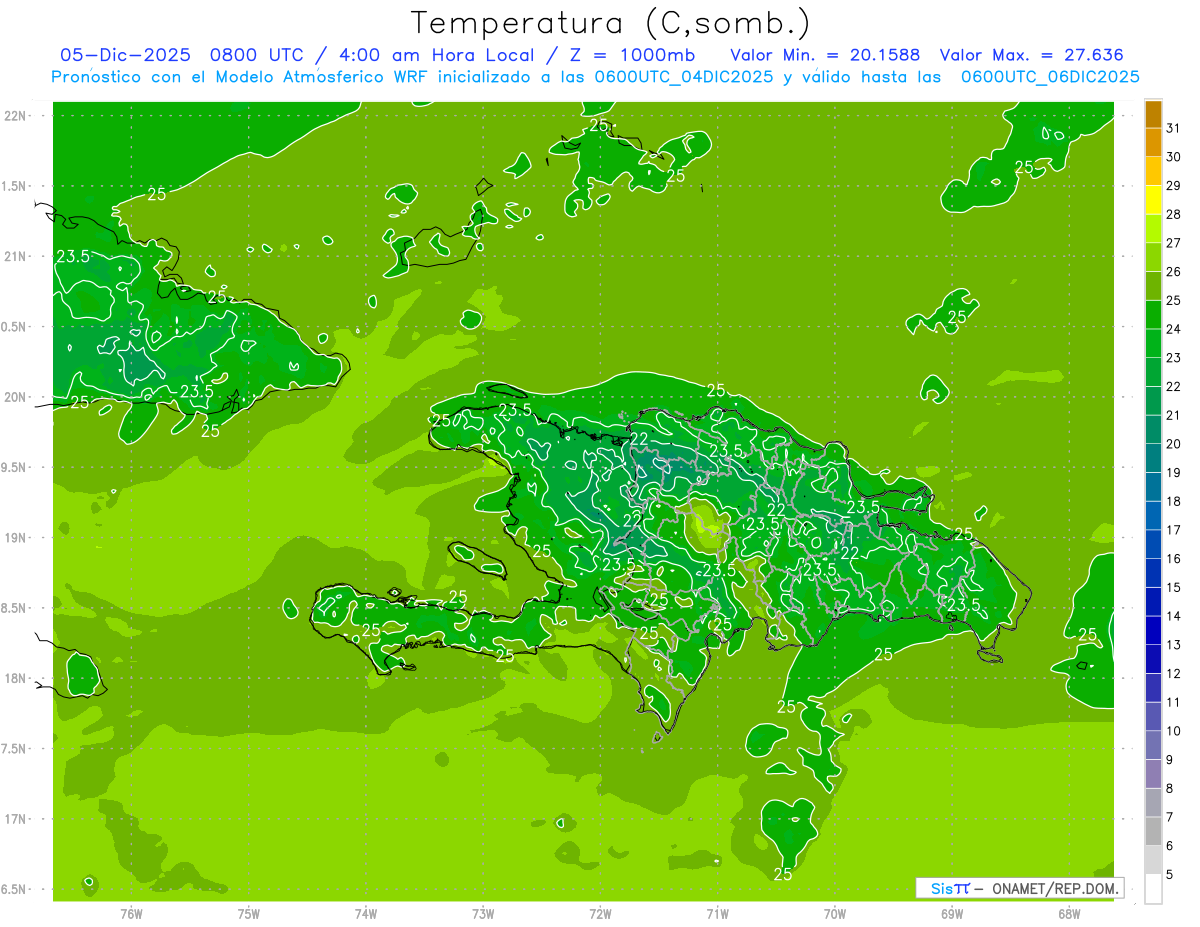Click the dark blue color bar swatch between 12 and 13

point(1153,660)
